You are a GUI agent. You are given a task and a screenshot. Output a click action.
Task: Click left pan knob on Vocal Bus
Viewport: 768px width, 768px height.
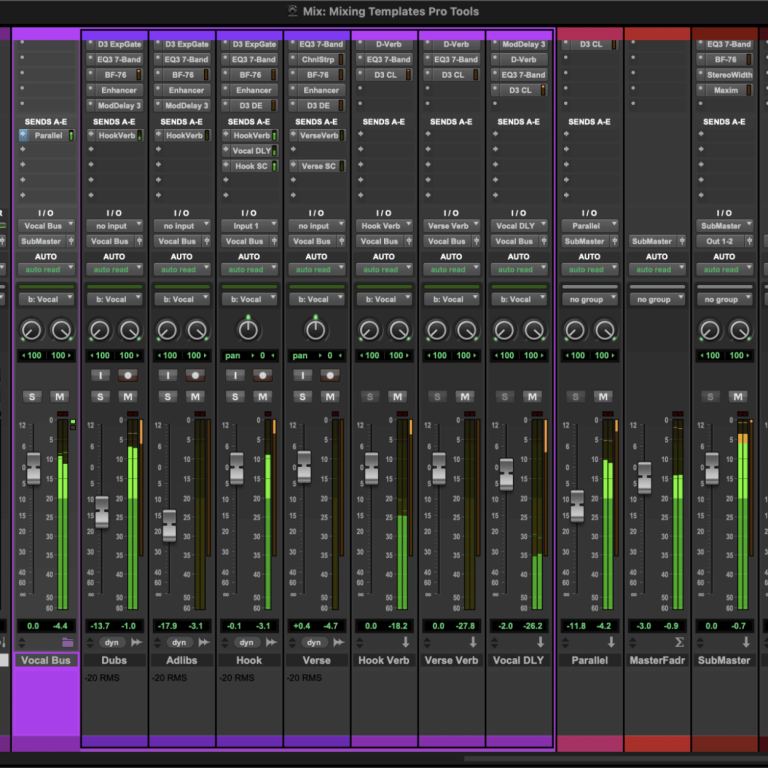32,331
